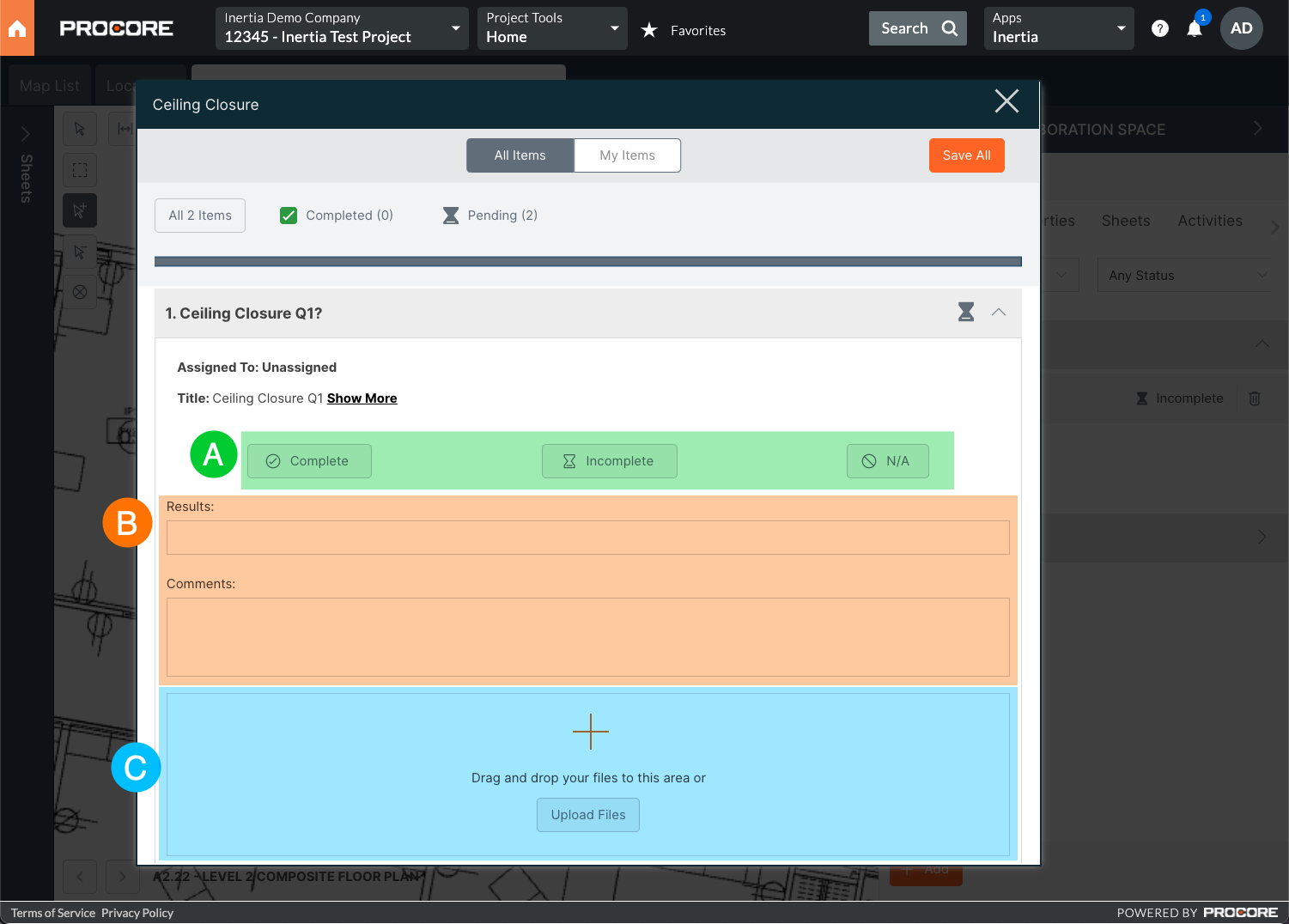Open notifications via the bell icon

click(1194, 28)
